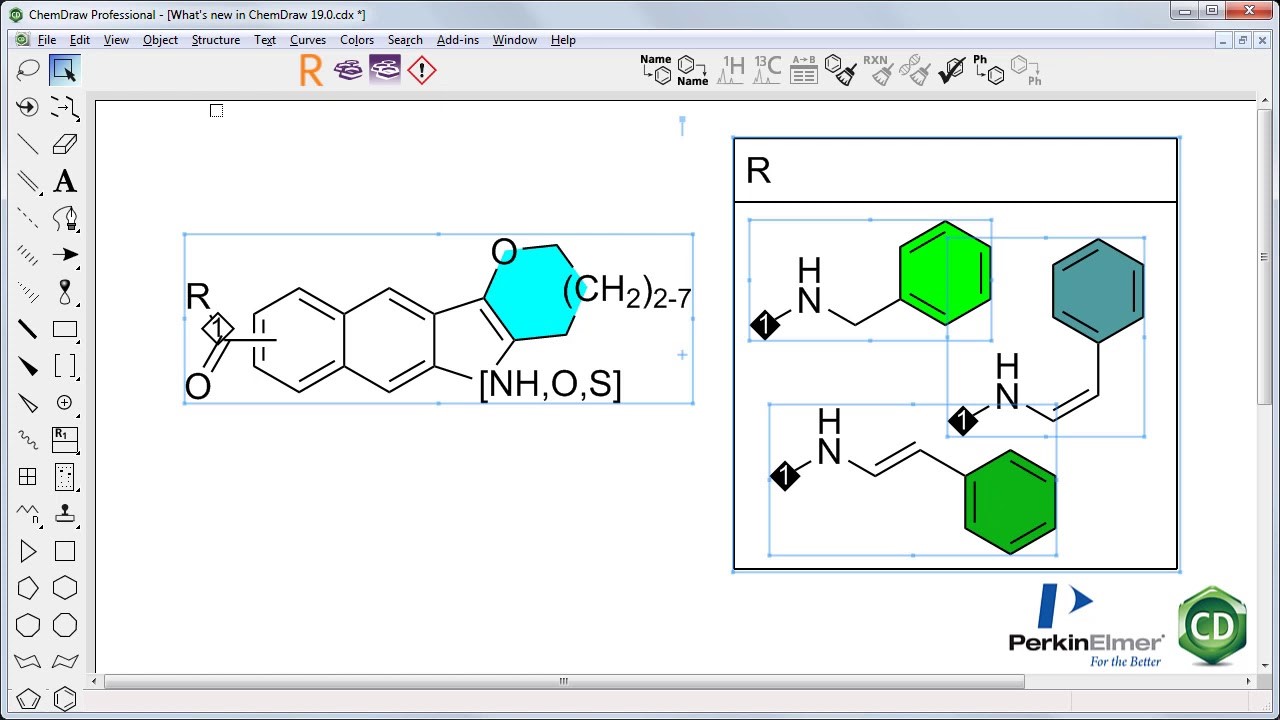The height and width of the screenshot is (720, 1280).
Task: Click the horizontal scrollbar at the bottom
Action: click(563, 681)
